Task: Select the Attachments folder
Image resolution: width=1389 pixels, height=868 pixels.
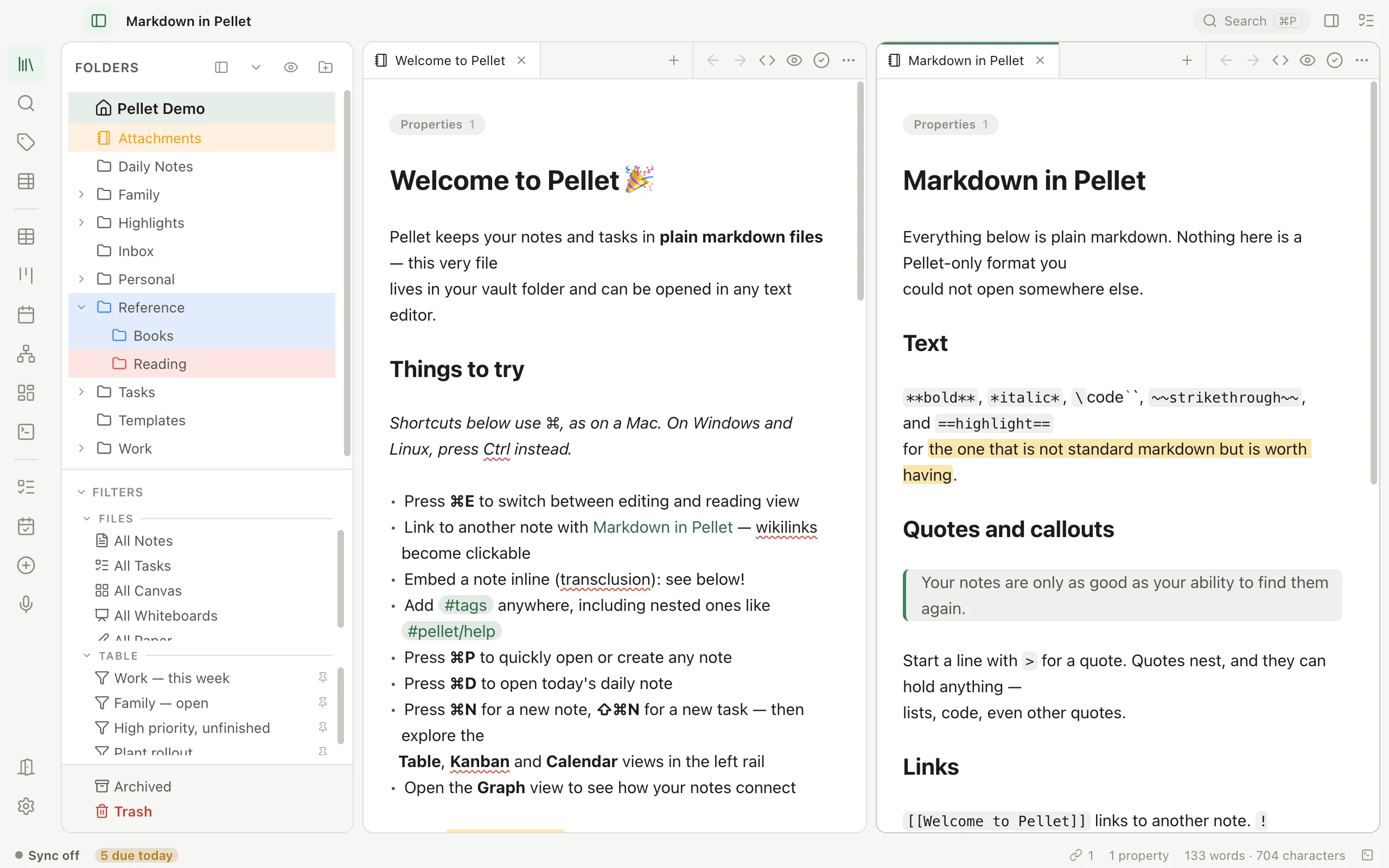Action: click(x=201, y=138)
